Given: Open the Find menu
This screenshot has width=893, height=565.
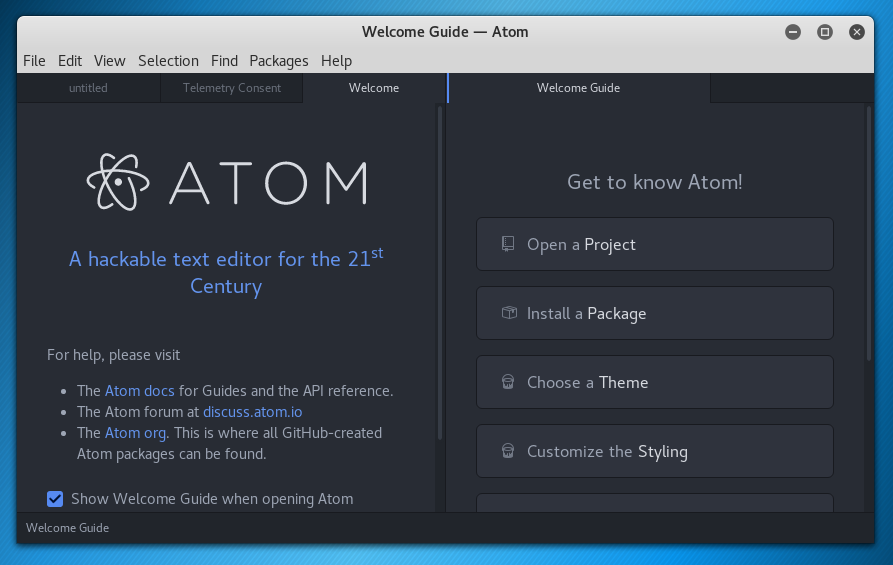Looking at the screenshot, I should click(224, 61).
